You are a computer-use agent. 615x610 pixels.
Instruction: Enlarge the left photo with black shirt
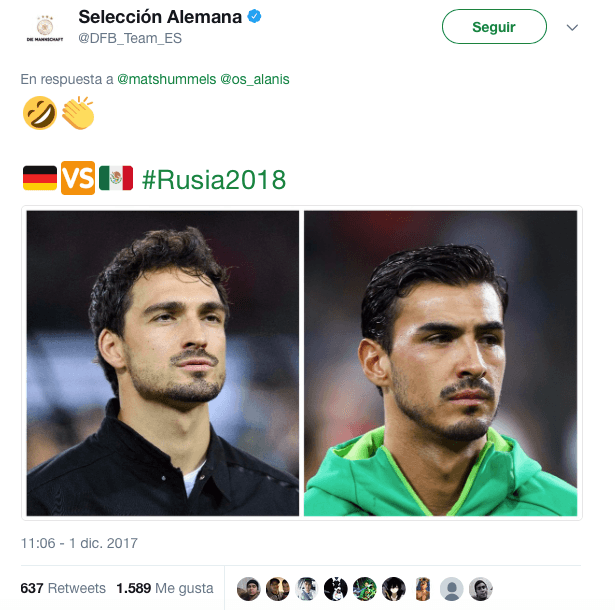click(x=163, y=363)
